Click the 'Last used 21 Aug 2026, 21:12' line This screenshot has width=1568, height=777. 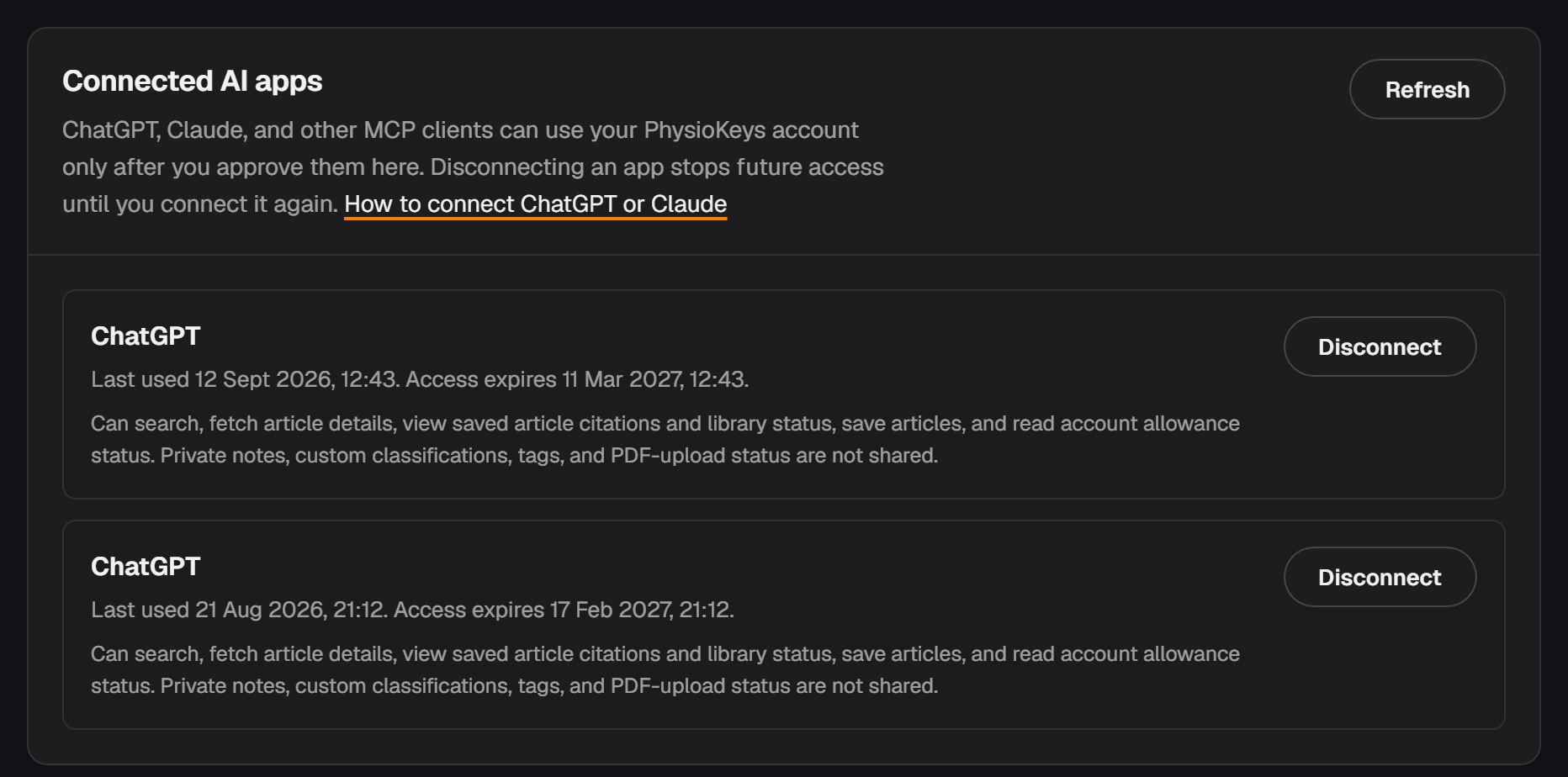[412, 610]
